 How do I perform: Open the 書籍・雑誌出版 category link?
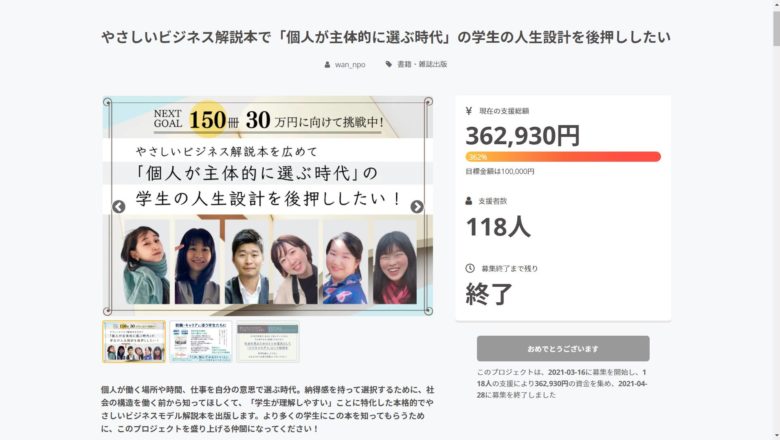coord(422,64)
